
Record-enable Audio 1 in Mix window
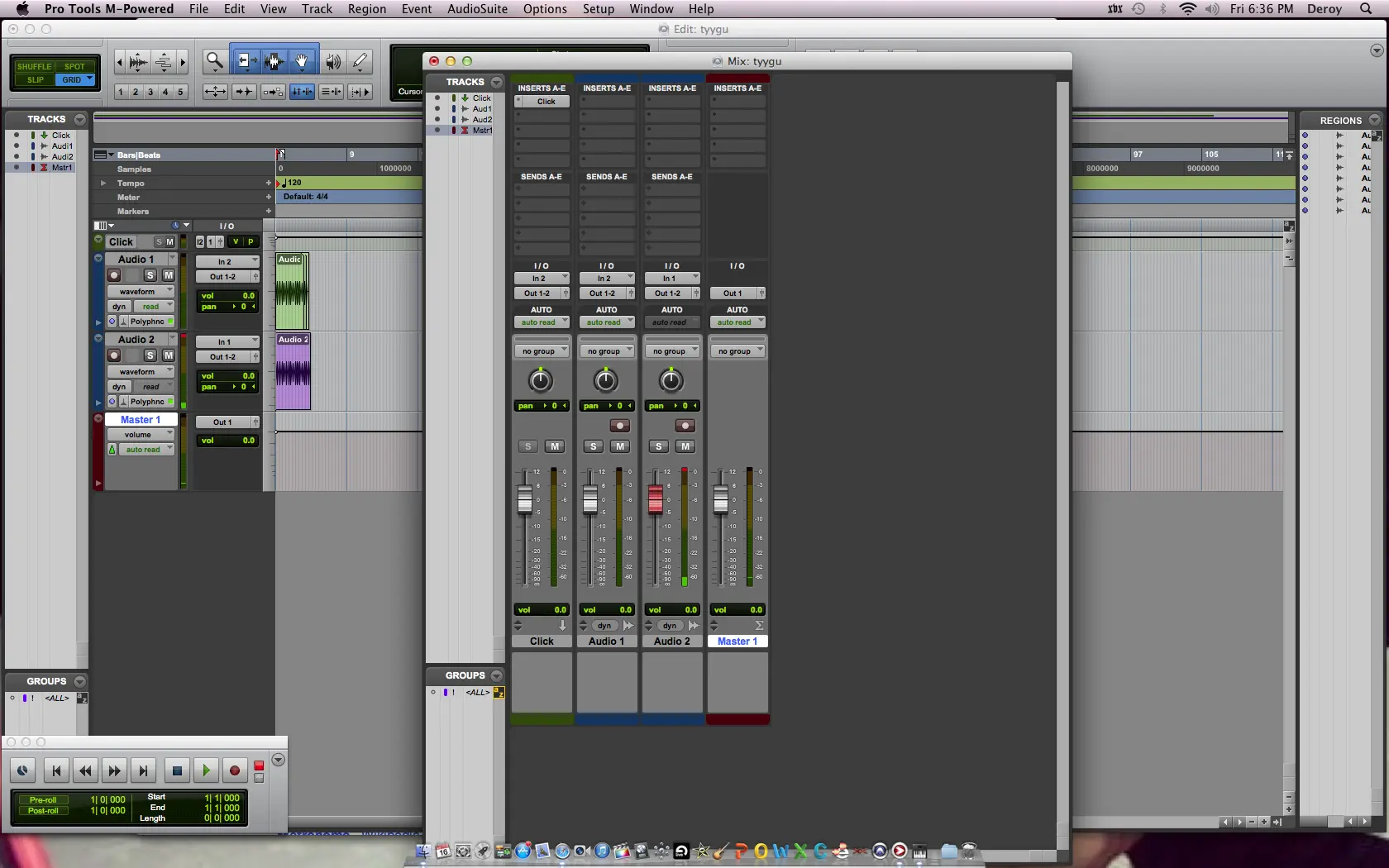tap(619, 426)
